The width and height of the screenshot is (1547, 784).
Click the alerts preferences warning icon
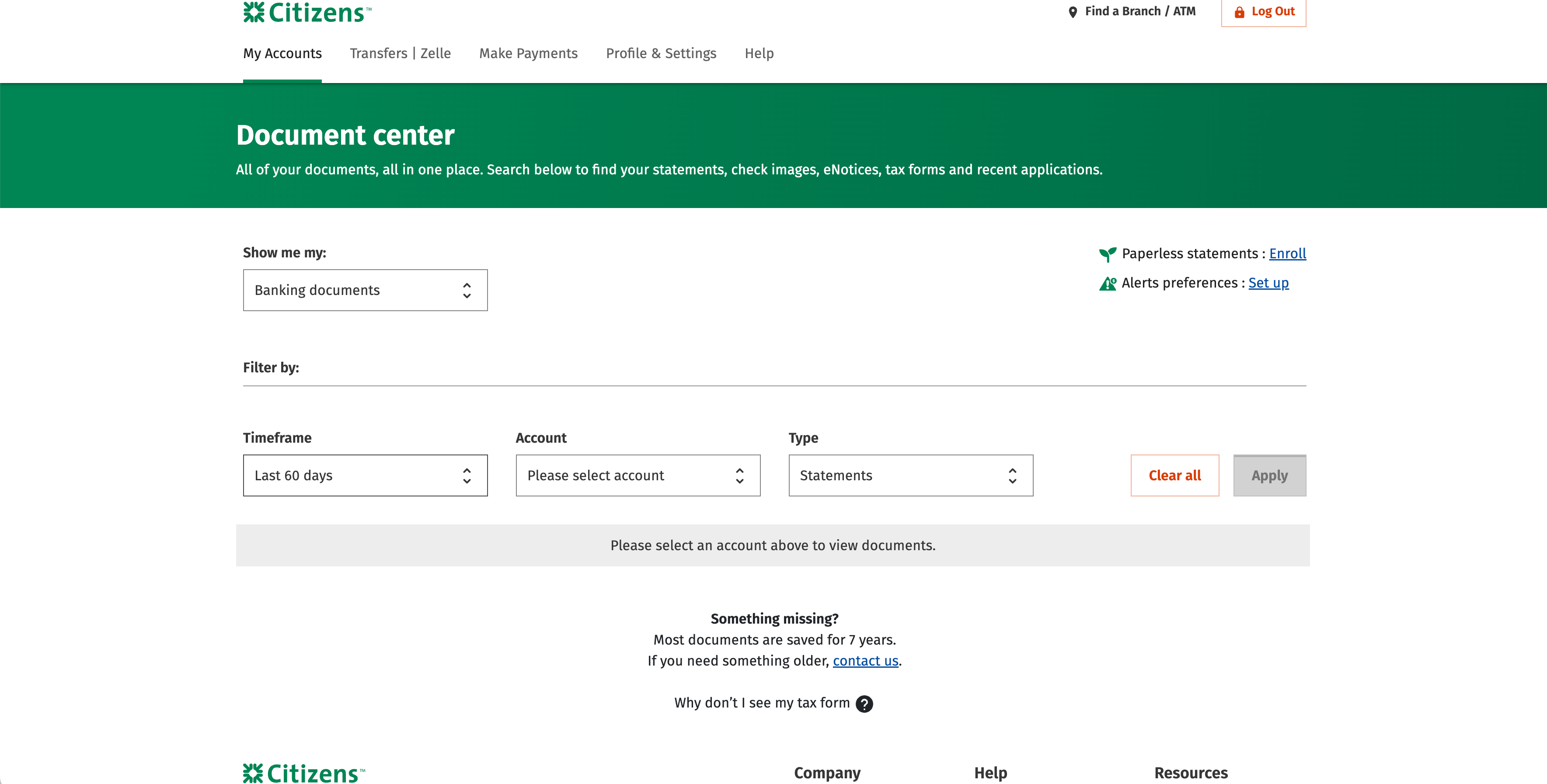(x=1108, y=283)
